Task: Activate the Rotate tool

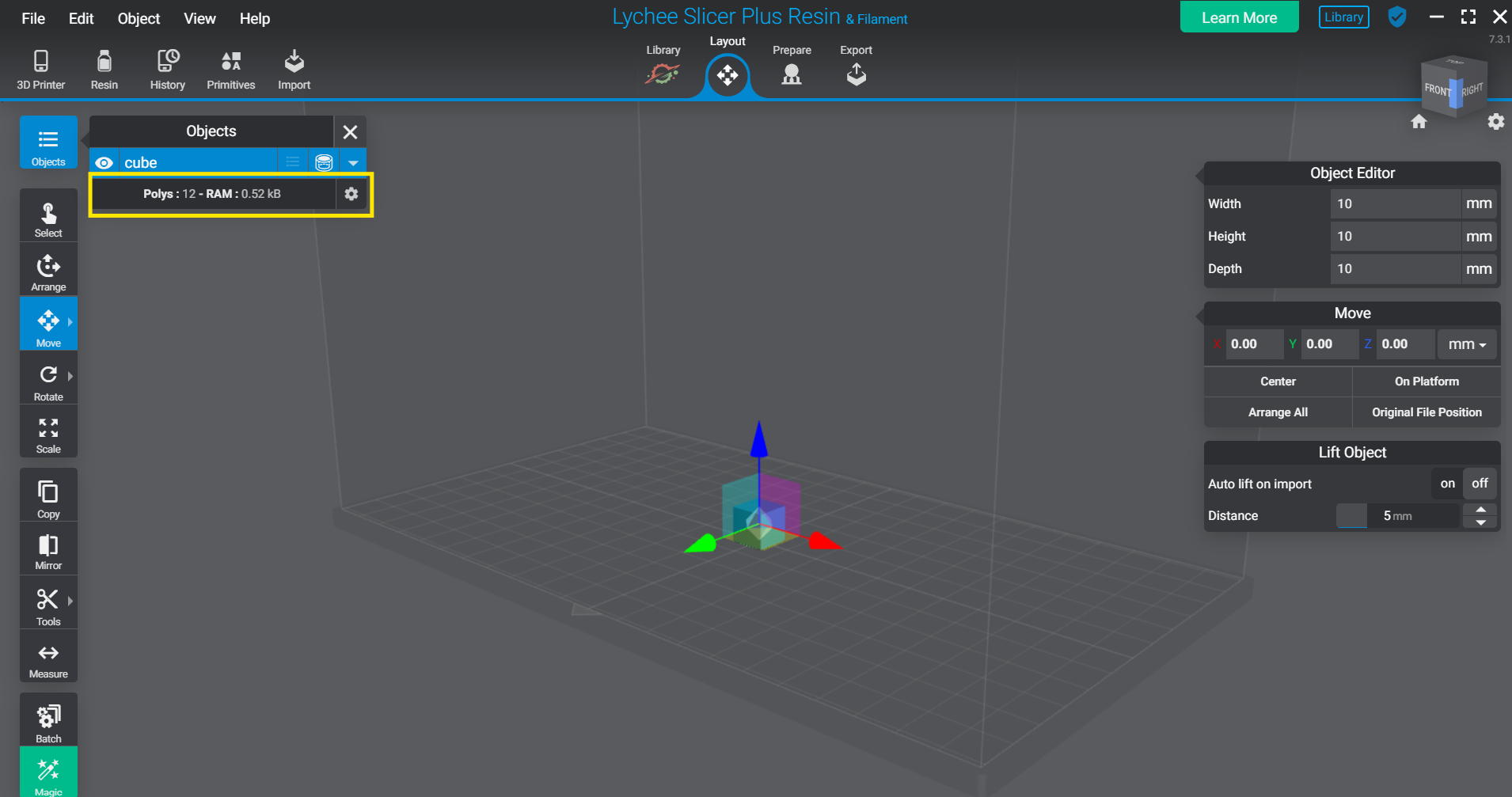Action: 47,378
